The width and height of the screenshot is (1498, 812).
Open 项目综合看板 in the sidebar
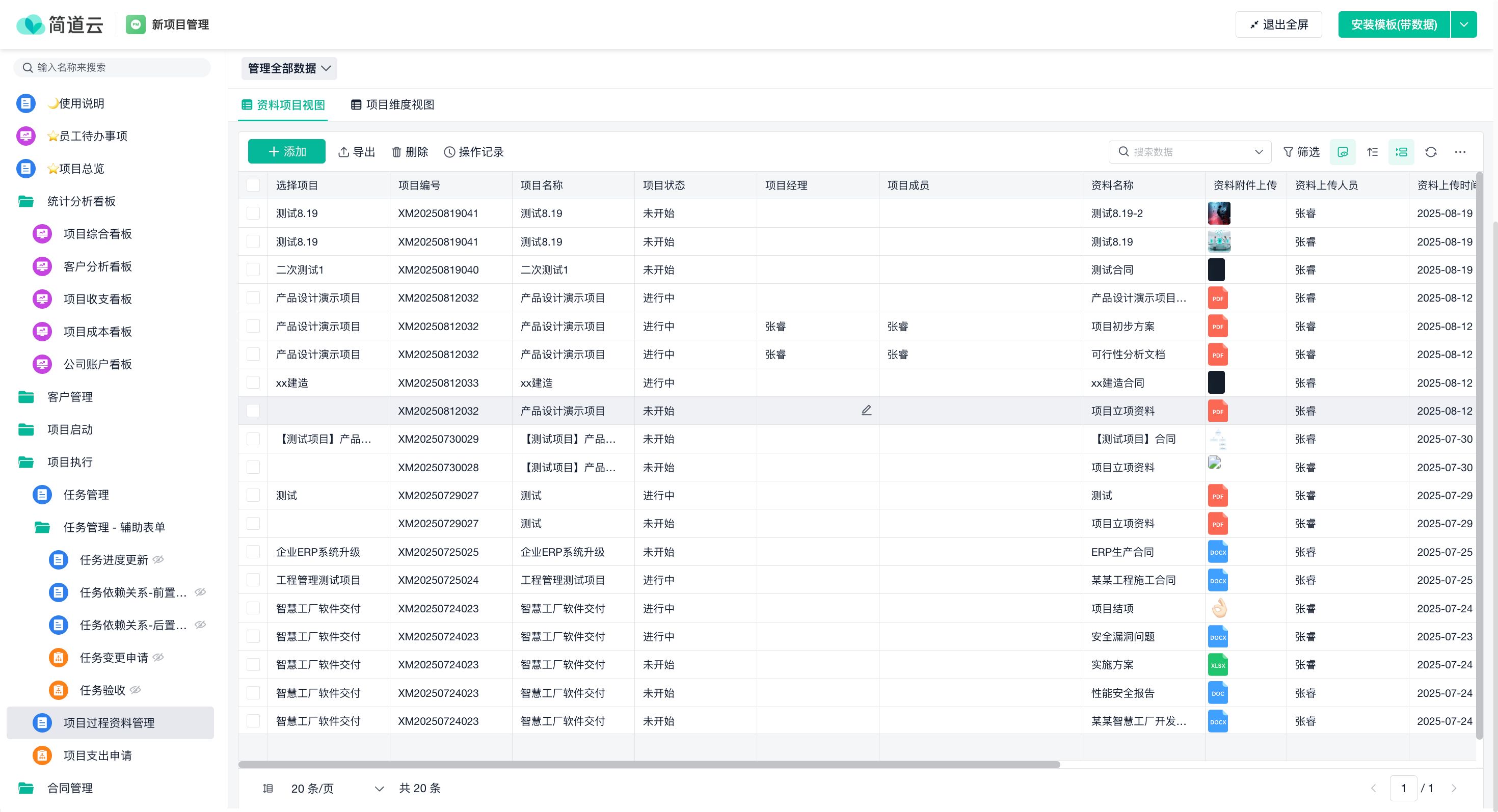(98, 234)
